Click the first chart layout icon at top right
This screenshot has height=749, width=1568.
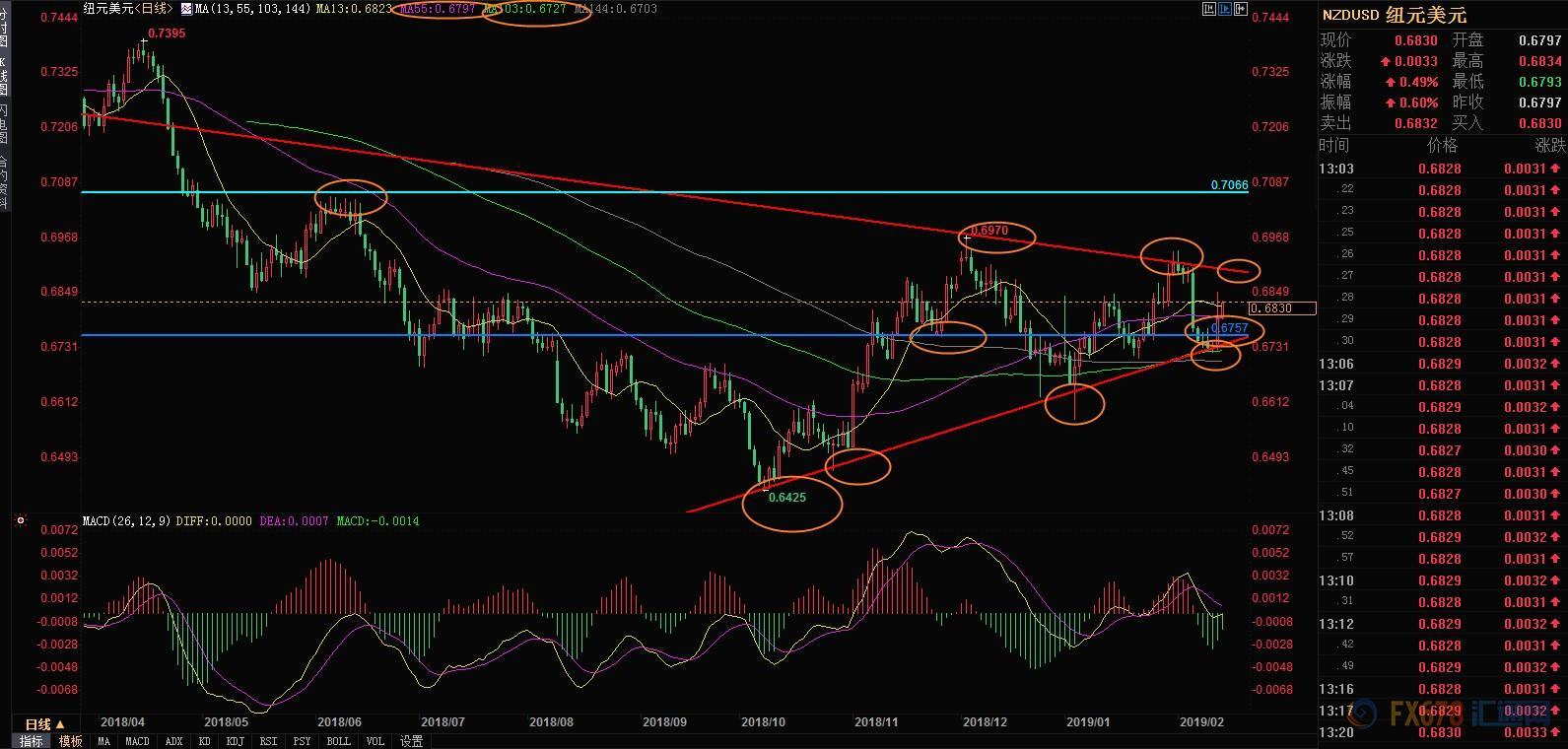pyautogui.click(x=1209, y=9)
